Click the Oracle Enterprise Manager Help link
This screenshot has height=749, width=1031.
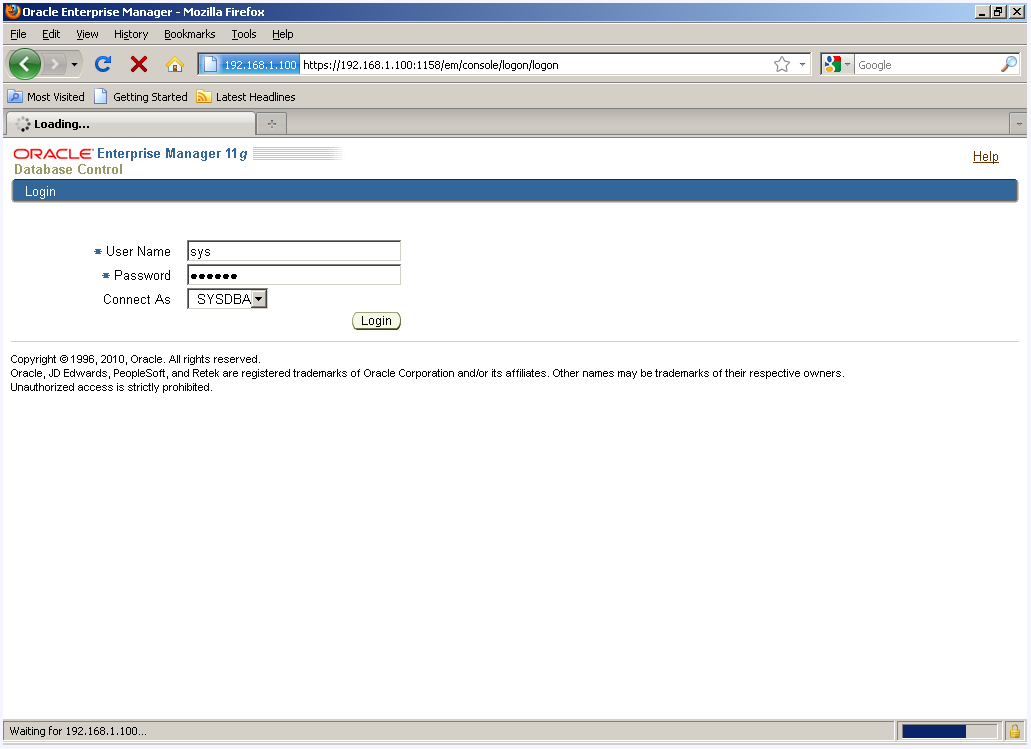click(985, 157)
